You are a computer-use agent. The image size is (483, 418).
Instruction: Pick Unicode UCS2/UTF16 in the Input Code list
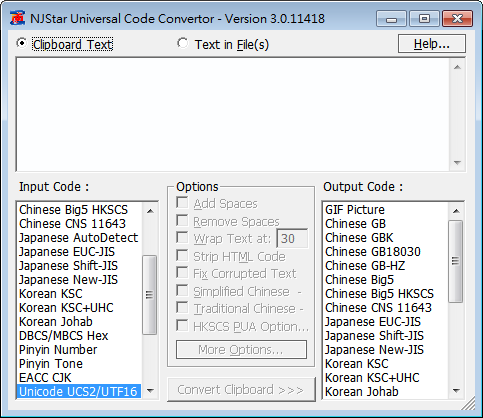click(79, 391)
